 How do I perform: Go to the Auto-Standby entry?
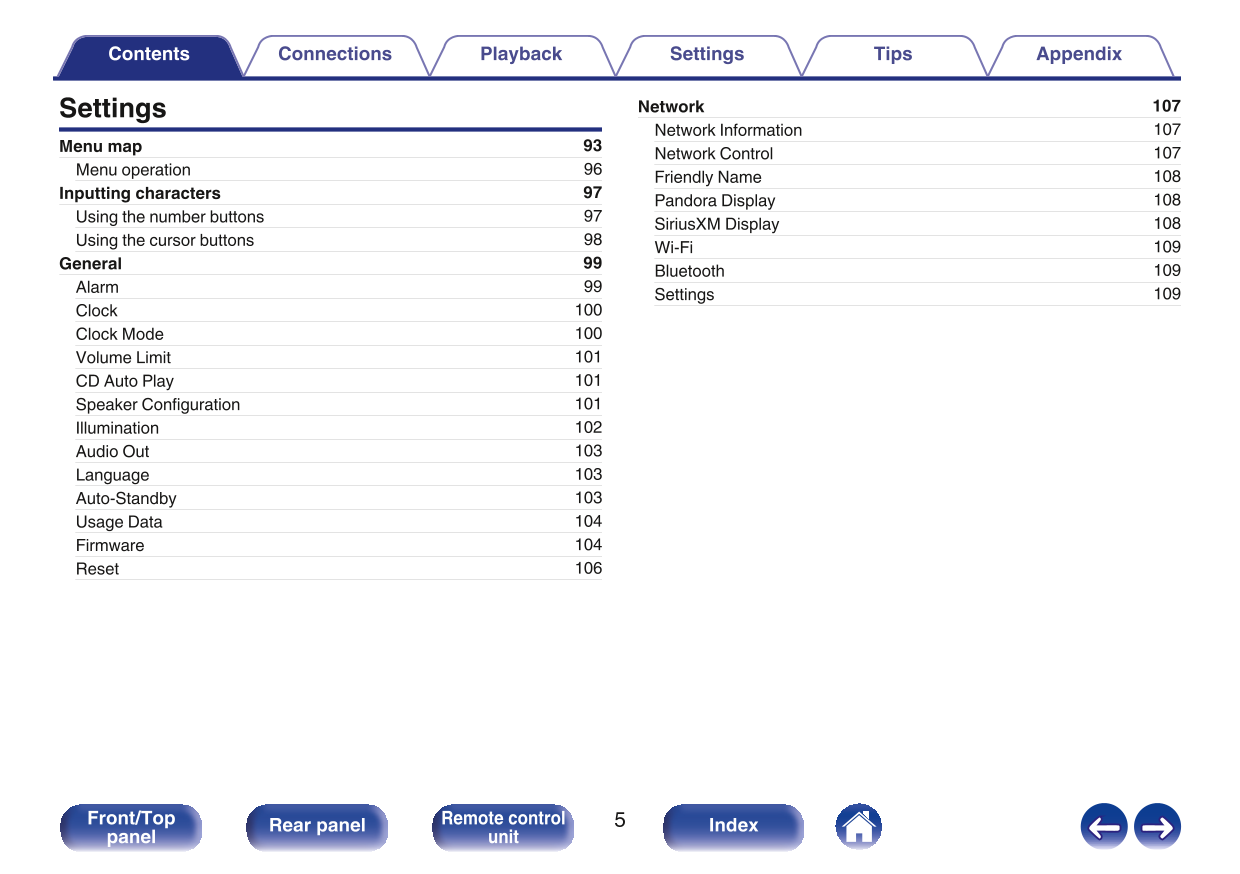(x=126, y=498)
